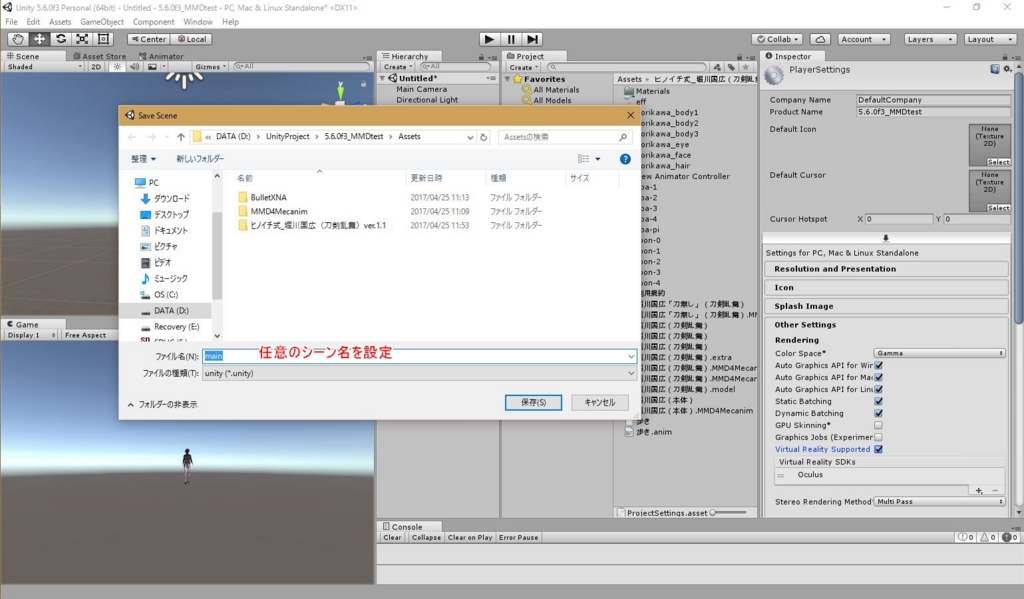
Task: Click Company Name field in Inspector
Action: coord(933,100)
